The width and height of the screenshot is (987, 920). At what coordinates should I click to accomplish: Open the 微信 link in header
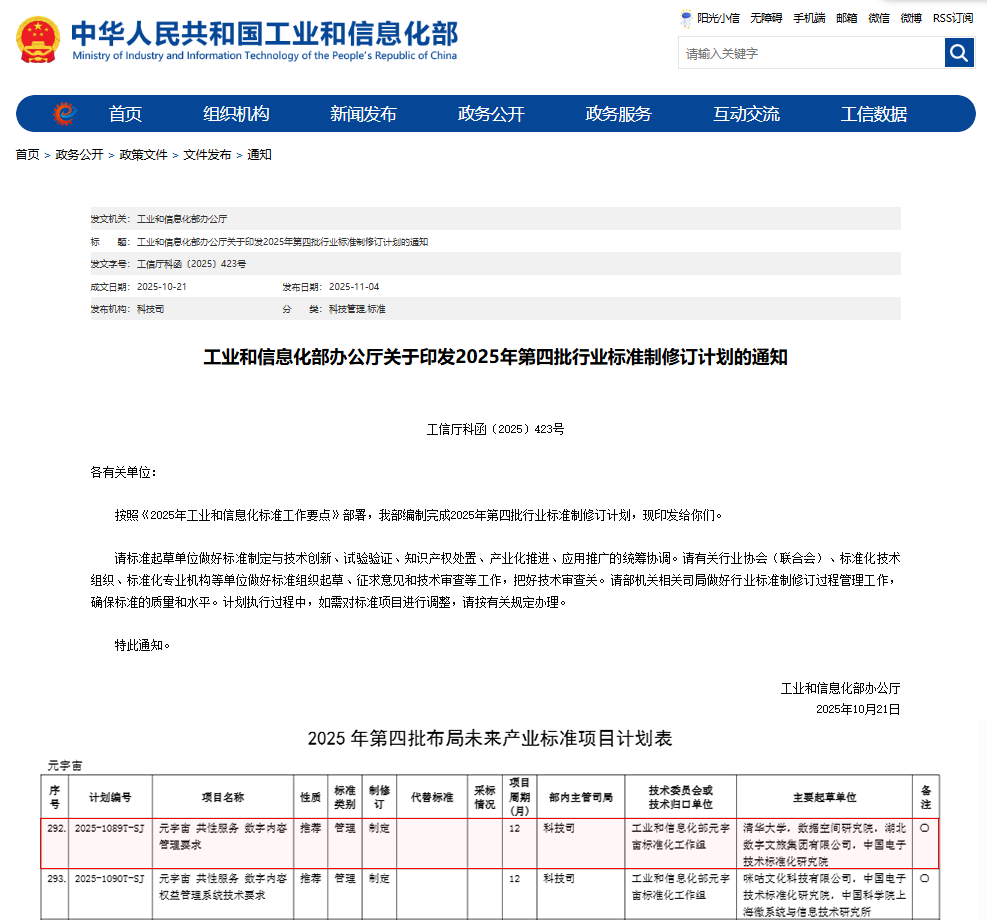click(x=879, y=18)
